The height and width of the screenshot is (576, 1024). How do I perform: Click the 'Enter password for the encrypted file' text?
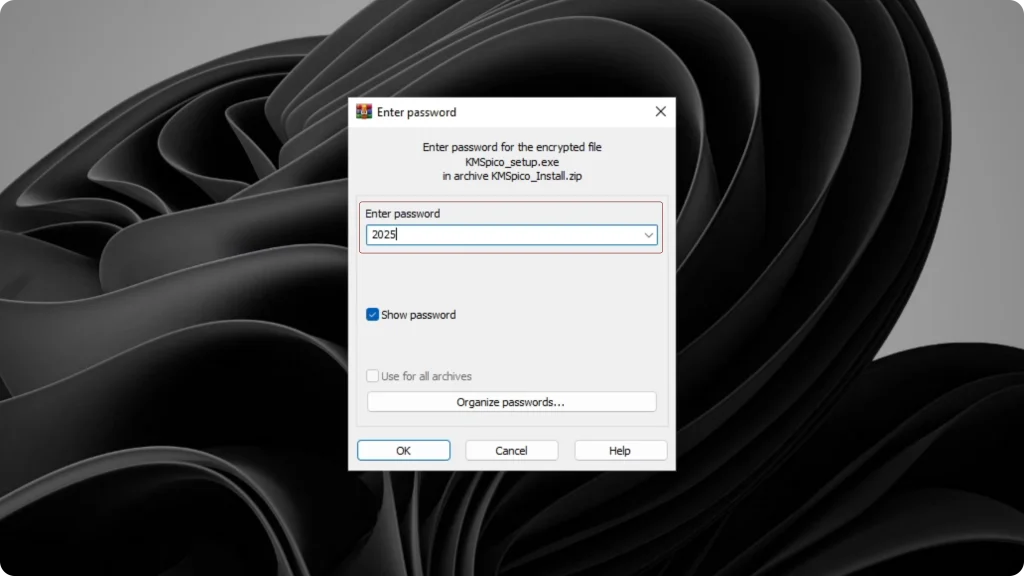512,148
